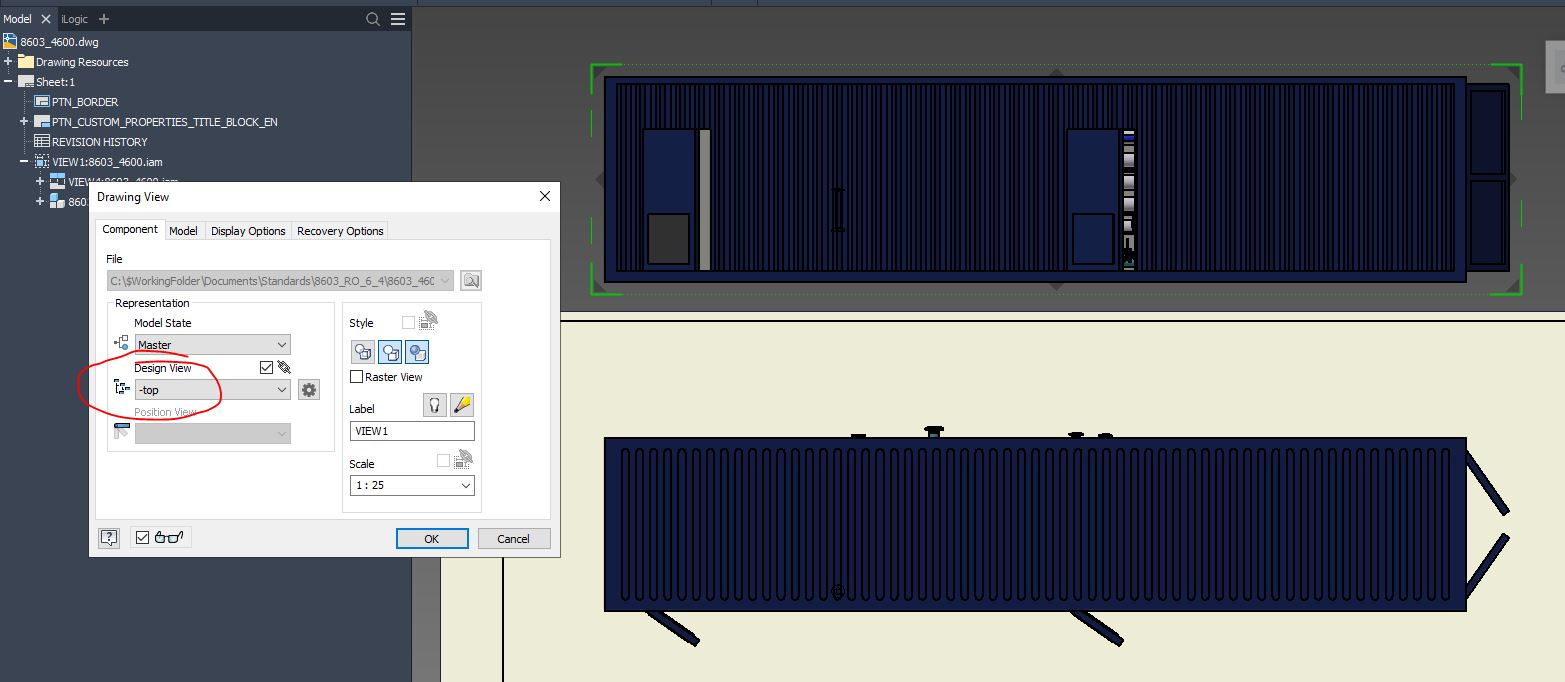1565x682 pixels.
Task: Open the Design View settings gear
Action: pos(308,389)
